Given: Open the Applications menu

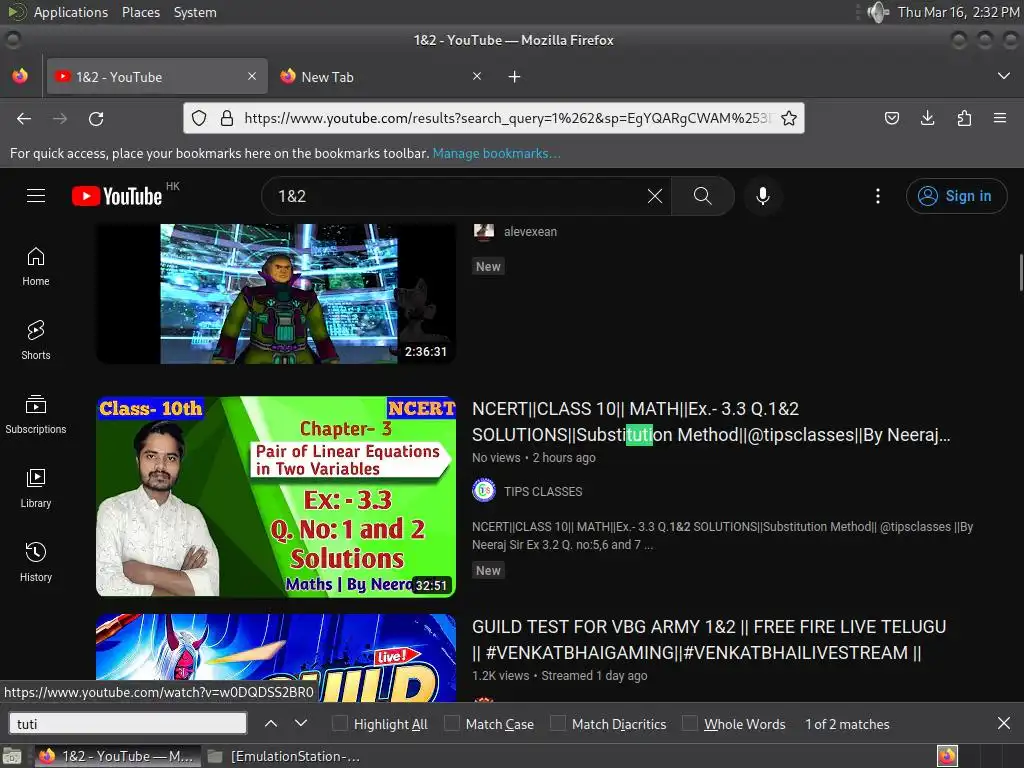Looking at the screenshot, I should pyautogui.click(x=71, y=12).
